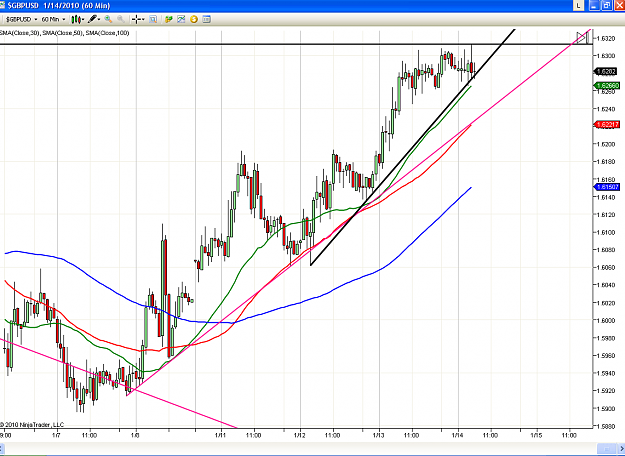Click the candlestick chart style icon
625x456 pixels.
pos(75,19)
